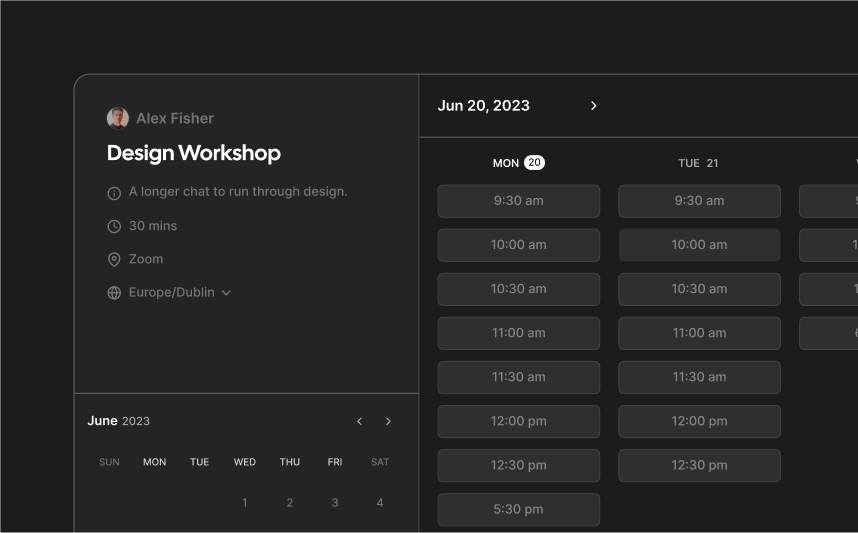Click the location pin icon beside Zoom
Image resolution: width=858 pixels, height=533 pixels.
(114, 260)
